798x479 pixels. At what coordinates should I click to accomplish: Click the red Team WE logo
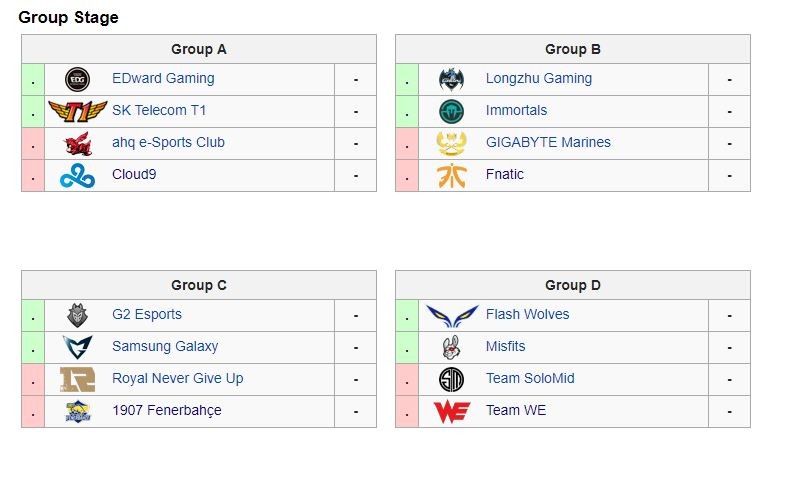point(451,412)
